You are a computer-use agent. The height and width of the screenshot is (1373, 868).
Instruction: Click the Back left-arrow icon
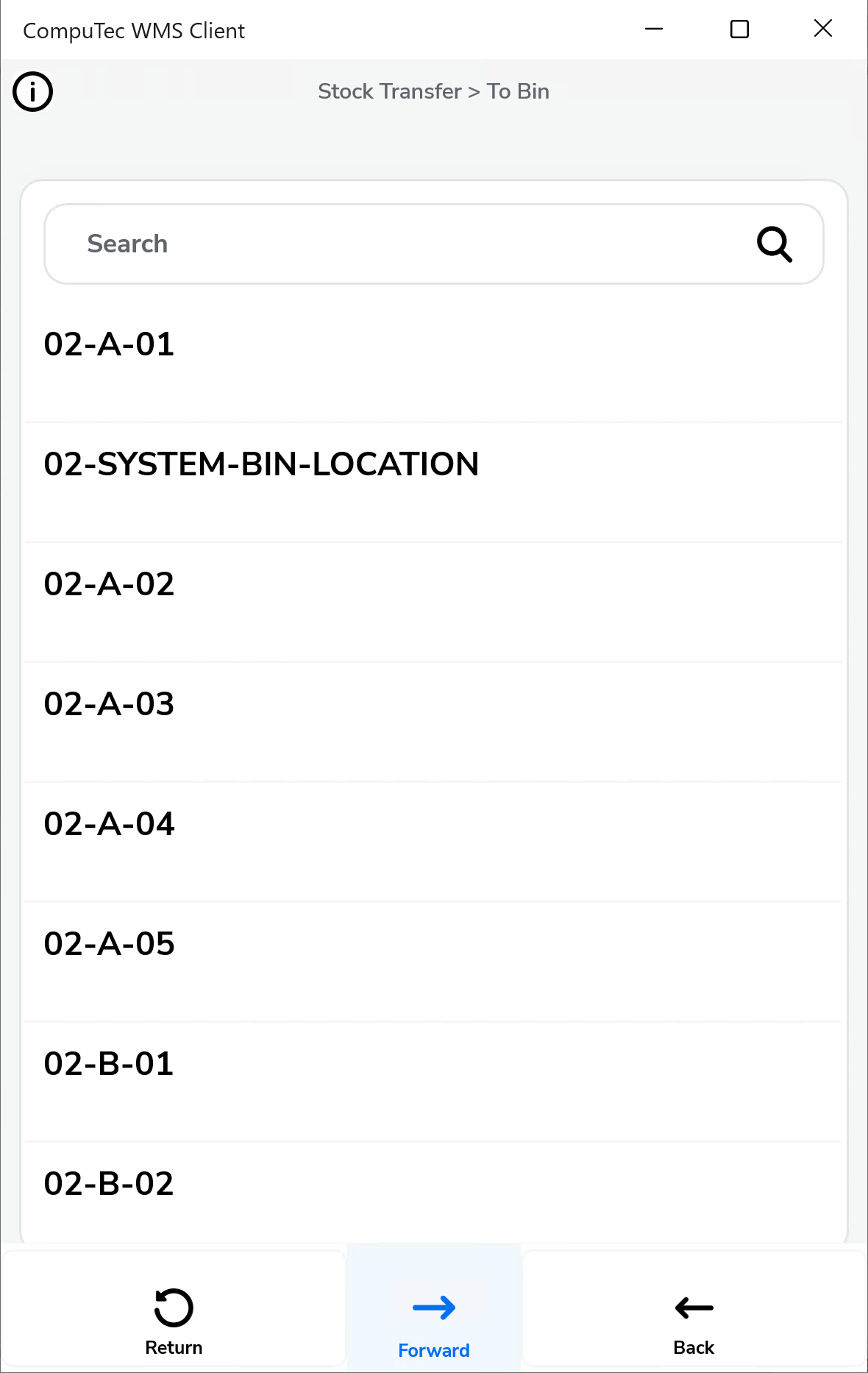[694, 1308]
